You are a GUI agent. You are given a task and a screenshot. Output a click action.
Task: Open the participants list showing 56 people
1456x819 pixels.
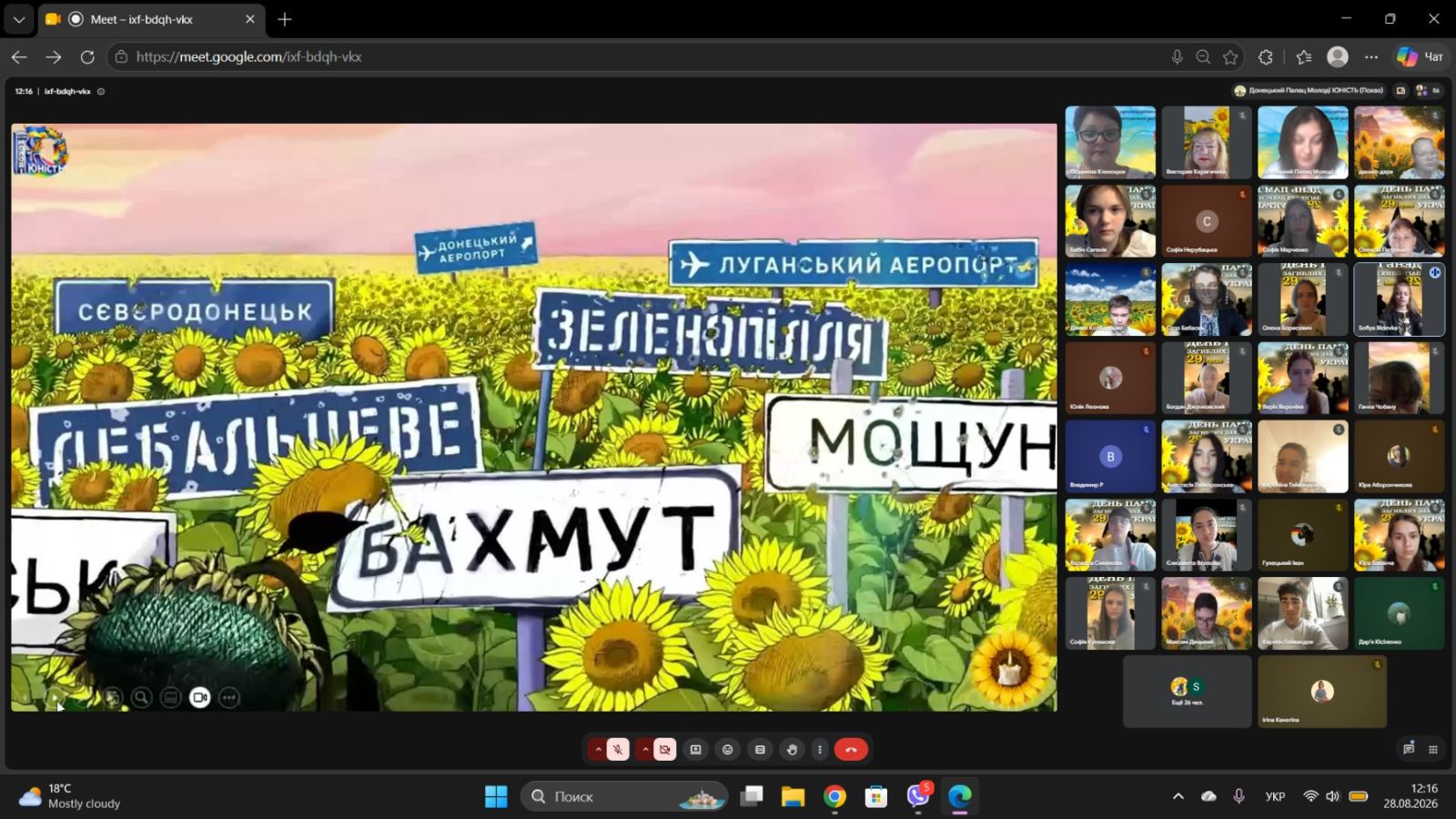1428,91
